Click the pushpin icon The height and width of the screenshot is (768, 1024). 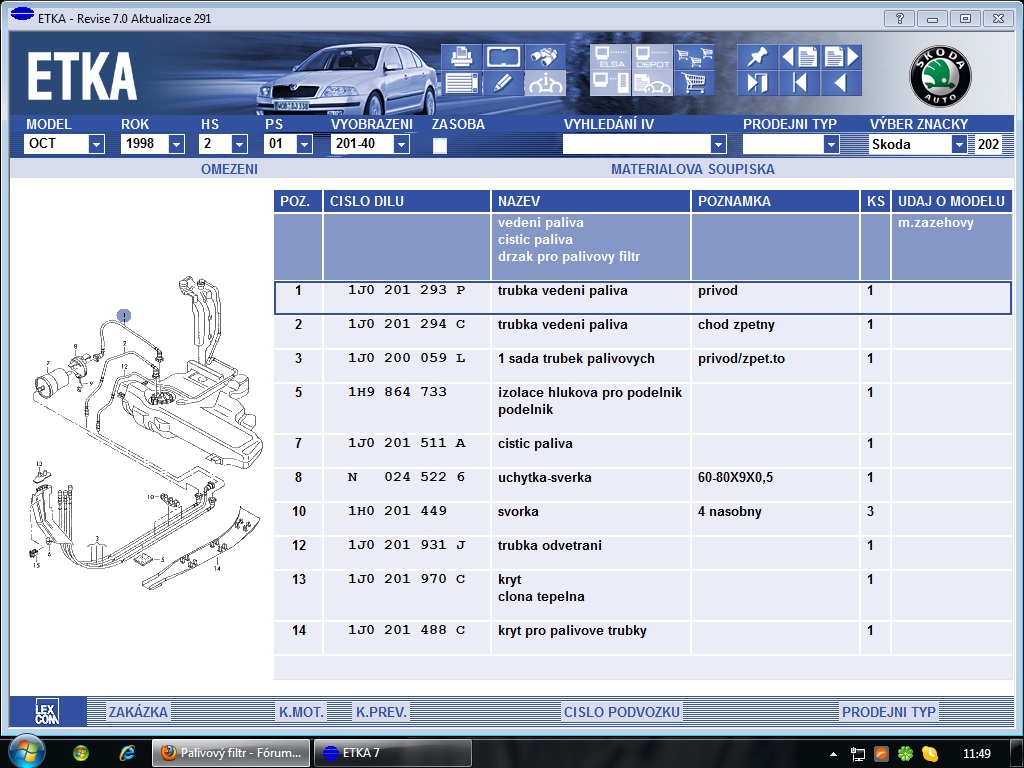coord(757,57)
